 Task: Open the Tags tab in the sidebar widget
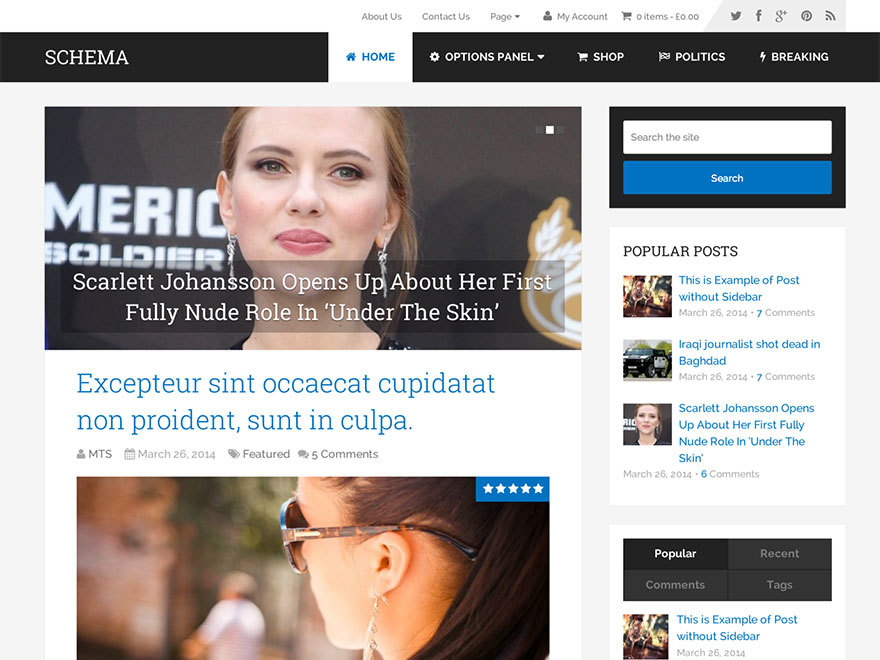[x=779, y=584]
